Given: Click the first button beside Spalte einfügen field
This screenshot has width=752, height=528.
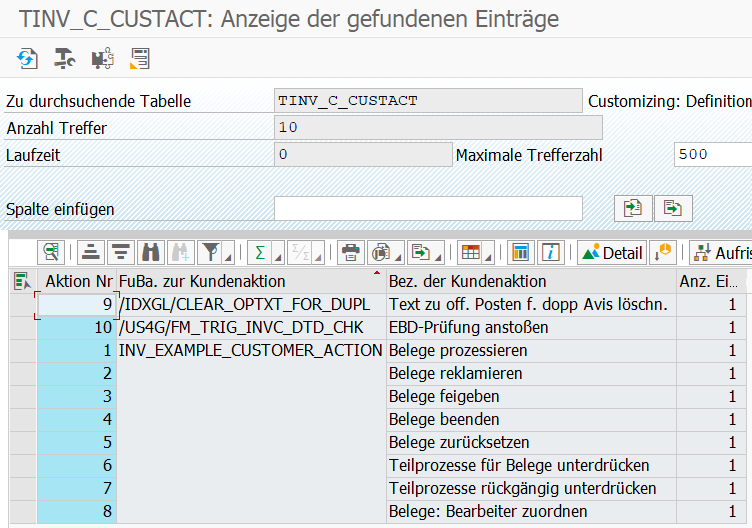Looking at the screenshot, I should click(632, 208).
